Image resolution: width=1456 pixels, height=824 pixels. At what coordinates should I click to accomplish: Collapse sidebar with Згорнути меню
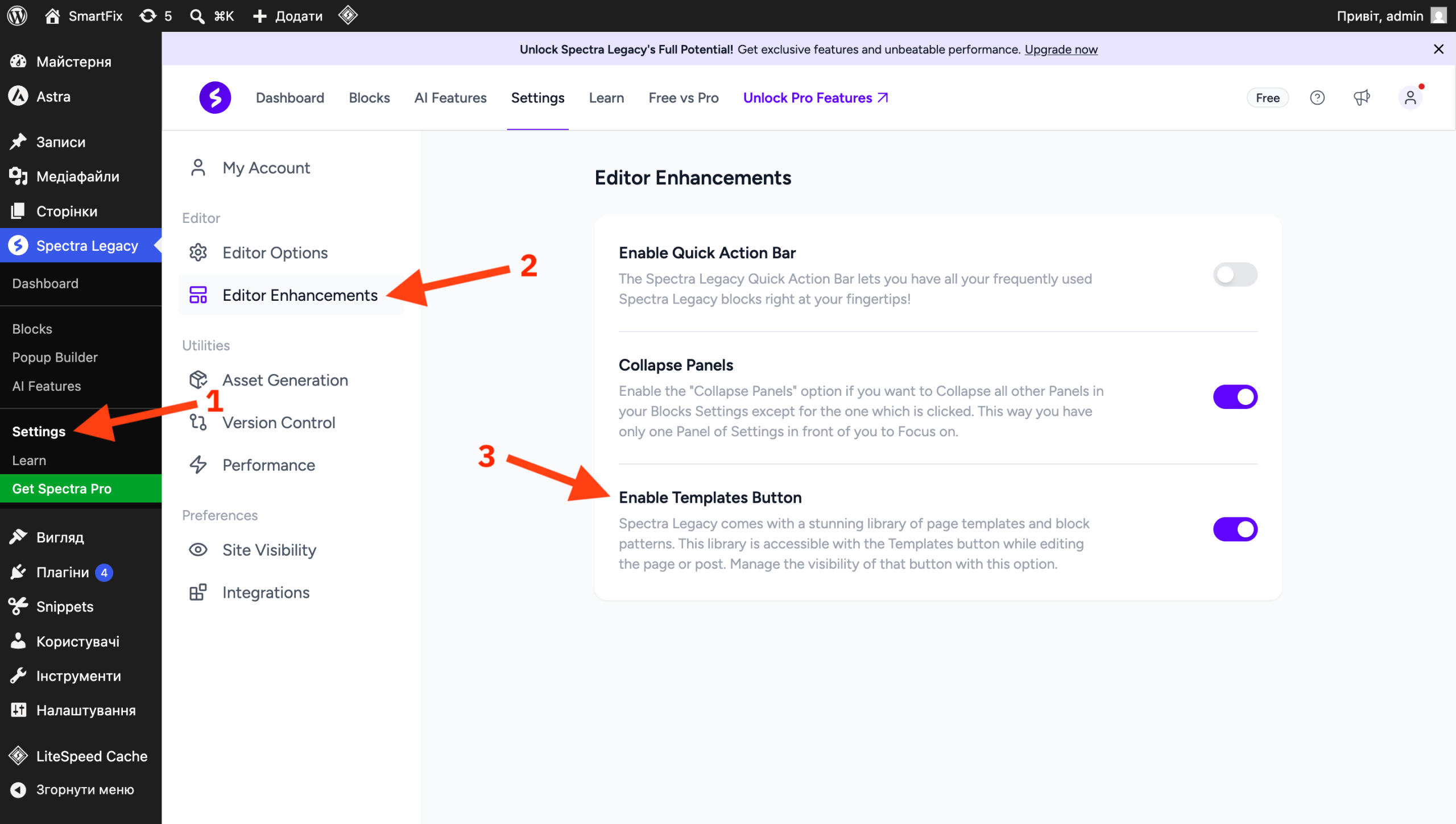81,790
